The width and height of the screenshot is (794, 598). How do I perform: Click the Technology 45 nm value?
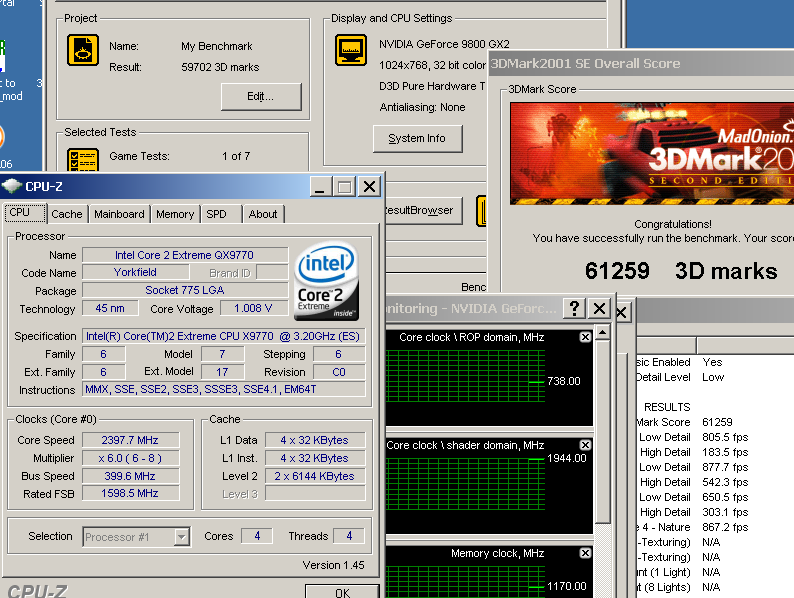[x=110, y=308]
